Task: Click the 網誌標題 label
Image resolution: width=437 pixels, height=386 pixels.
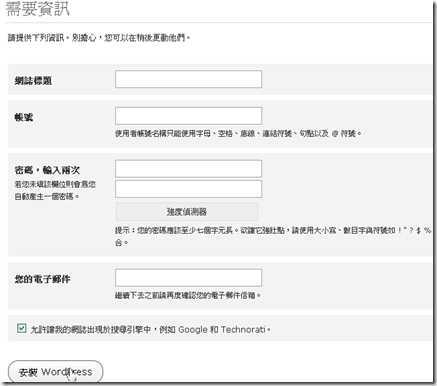Action: pyautogui.click(x=33, y=80)
